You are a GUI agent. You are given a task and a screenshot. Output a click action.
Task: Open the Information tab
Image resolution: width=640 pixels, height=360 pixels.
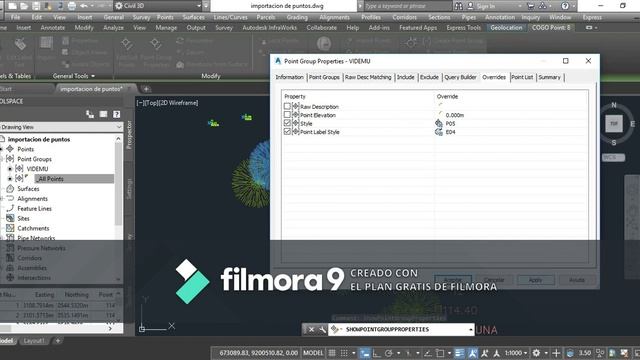tap(289, 77)
